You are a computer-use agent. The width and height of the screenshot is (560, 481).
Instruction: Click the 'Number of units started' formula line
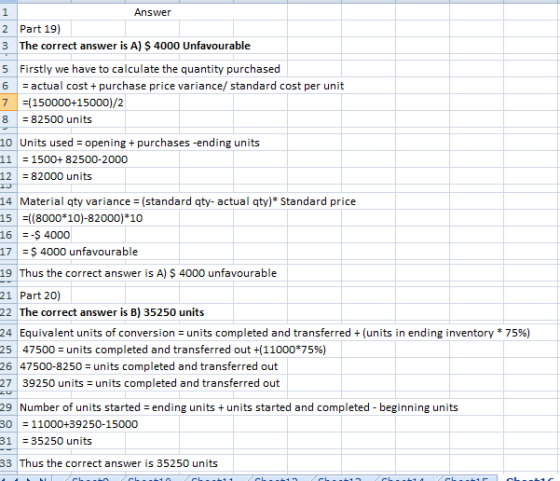(239, 407)
